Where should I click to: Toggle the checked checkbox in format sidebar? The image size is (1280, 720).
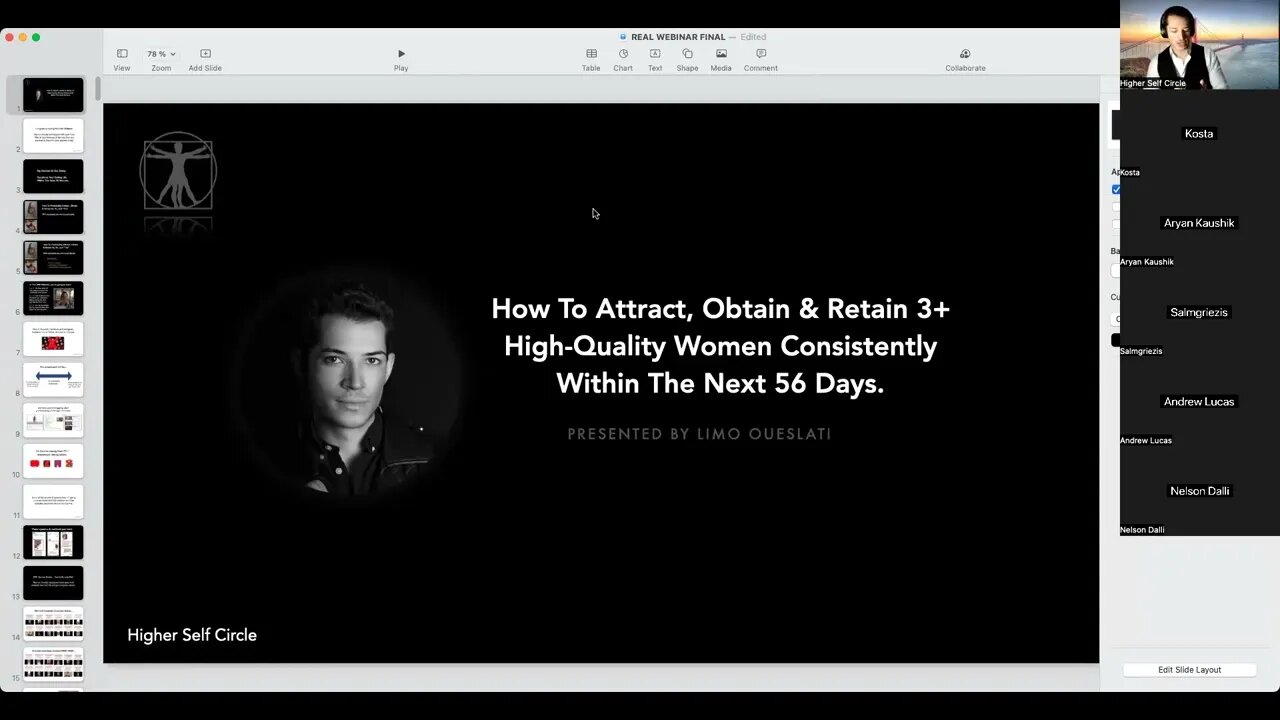coord(1116,189)
